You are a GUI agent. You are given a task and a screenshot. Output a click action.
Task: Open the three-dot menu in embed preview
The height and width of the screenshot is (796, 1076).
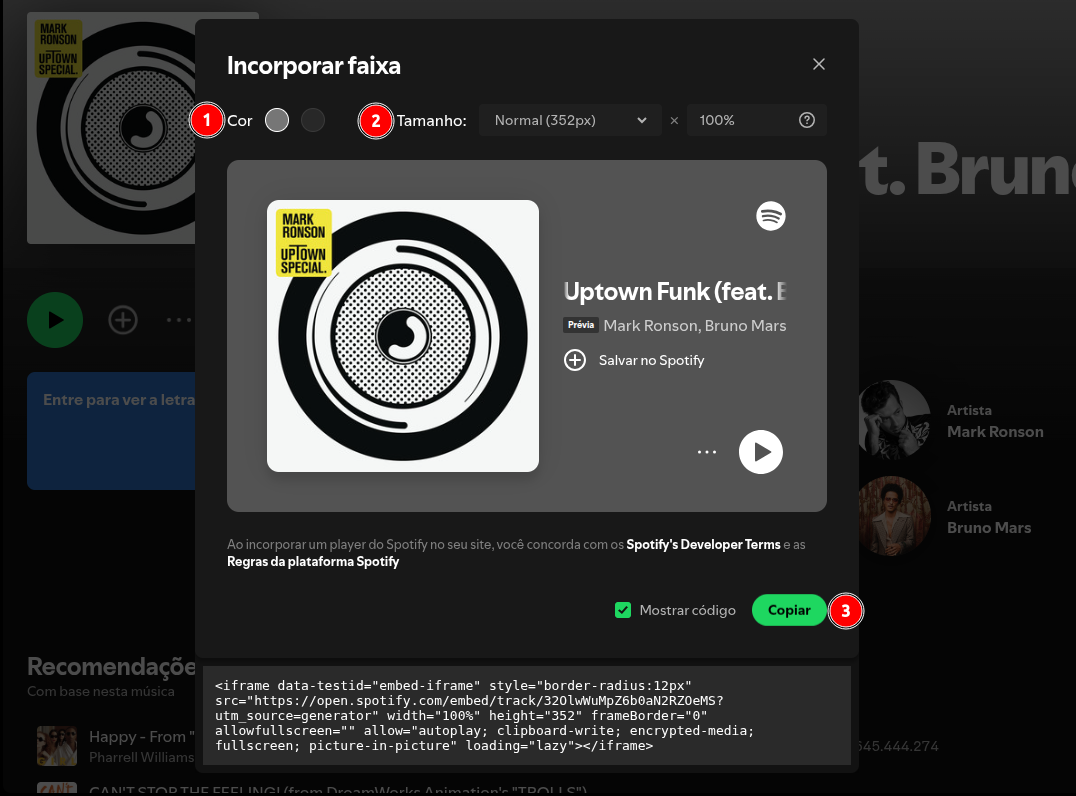coord(707,452)
